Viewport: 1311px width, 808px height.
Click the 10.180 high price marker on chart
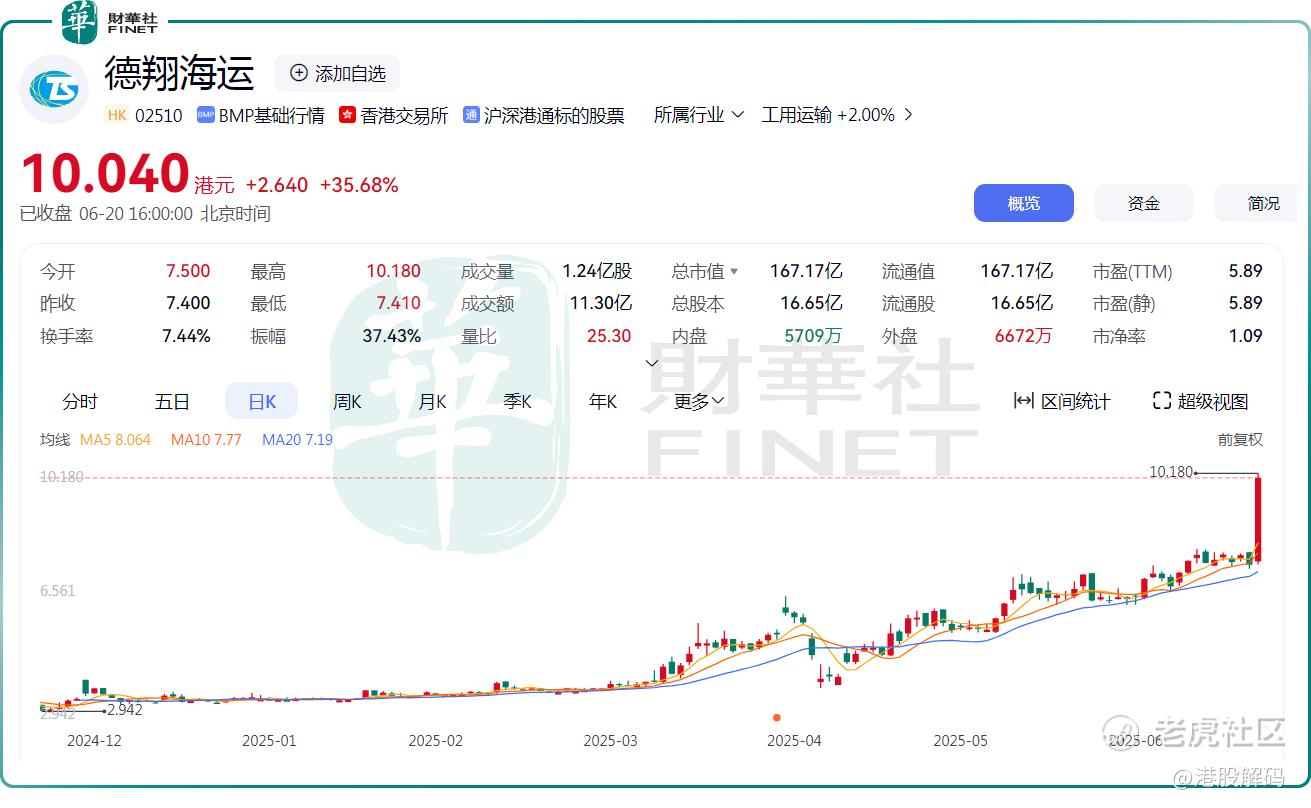(1172, 472)
